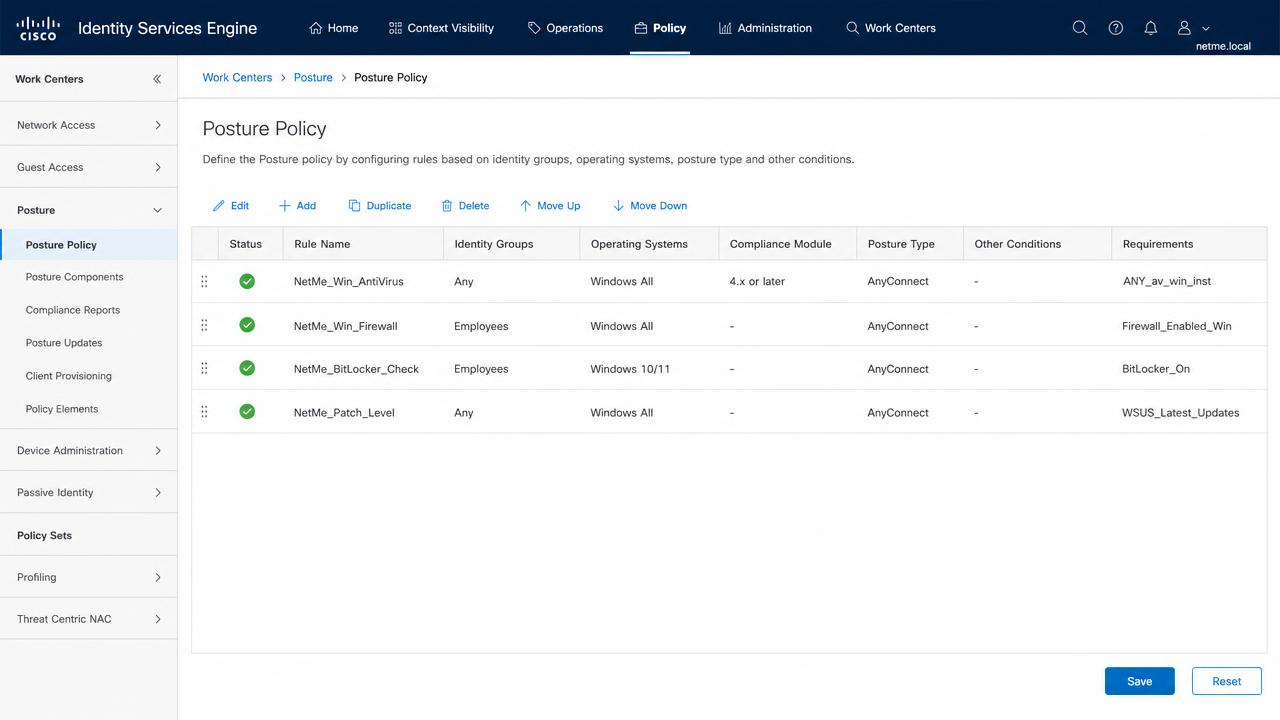Move the rule down

650,206
